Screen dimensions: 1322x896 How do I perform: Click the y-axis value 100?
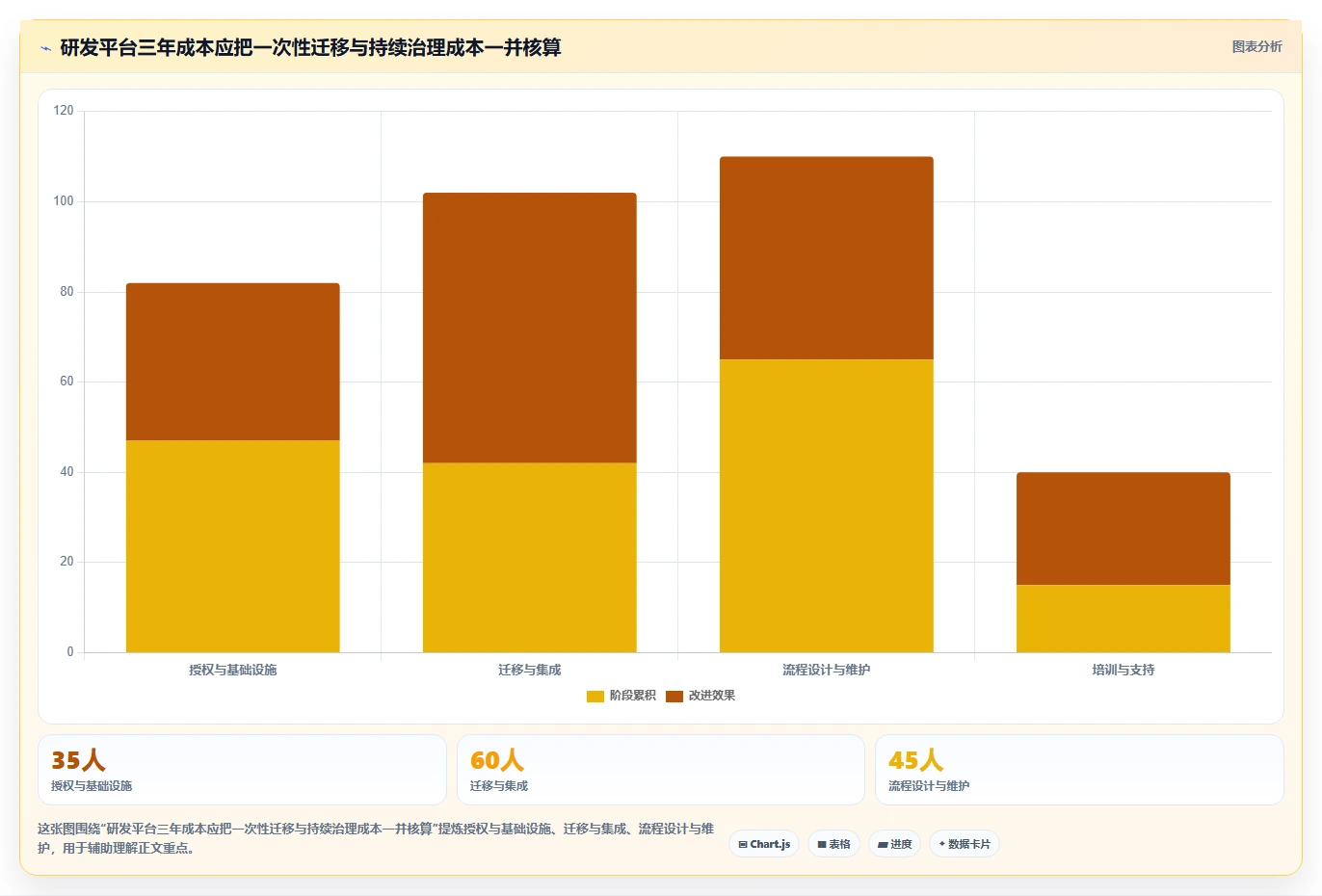[64, 201]
